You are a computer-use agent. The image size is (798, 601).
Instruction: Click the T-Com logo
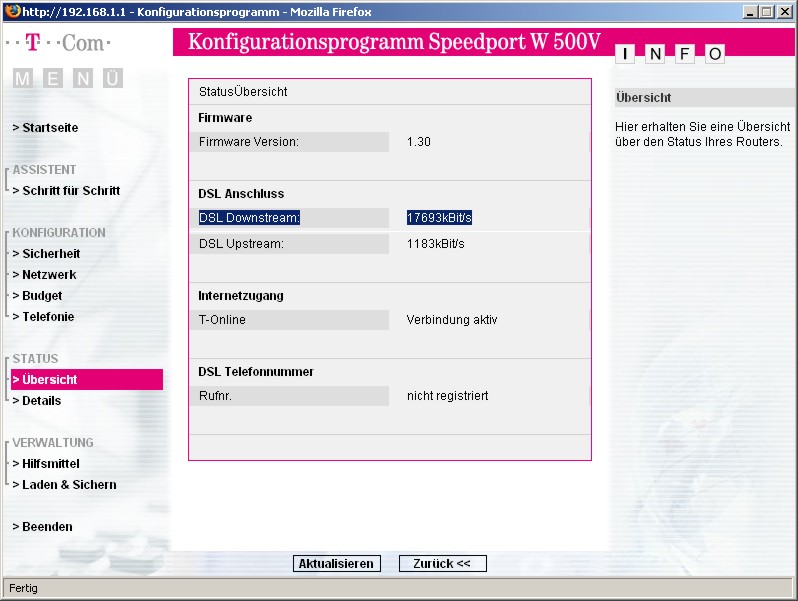[x=58, y=43]
